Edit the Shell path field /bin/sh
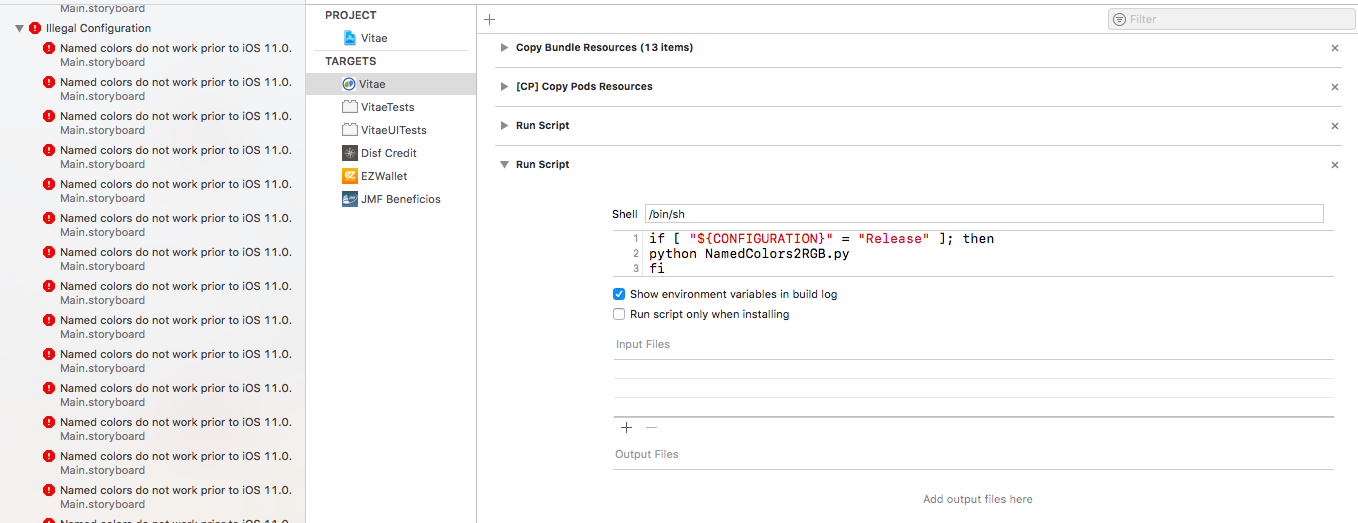Image resolution: width=1358 pixels, height=523 pixels. click(984, 214)
